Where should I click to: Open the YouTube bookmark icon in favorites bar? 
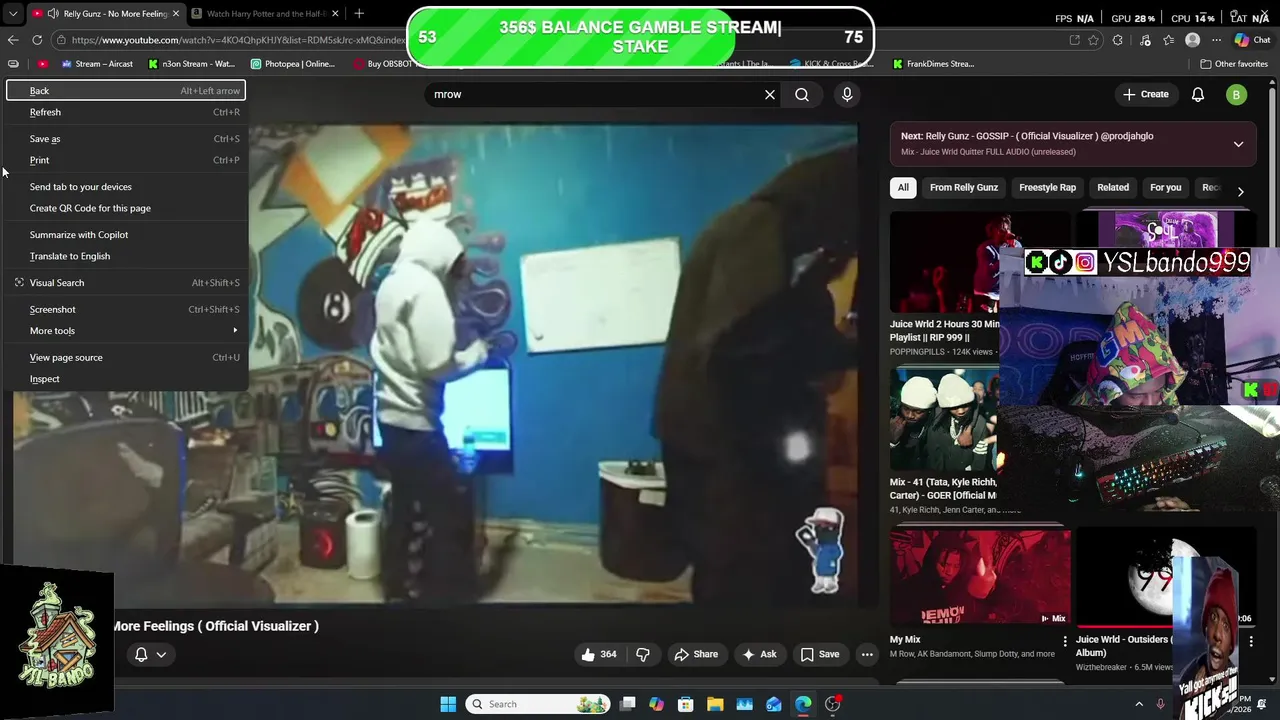click(42, 64)
